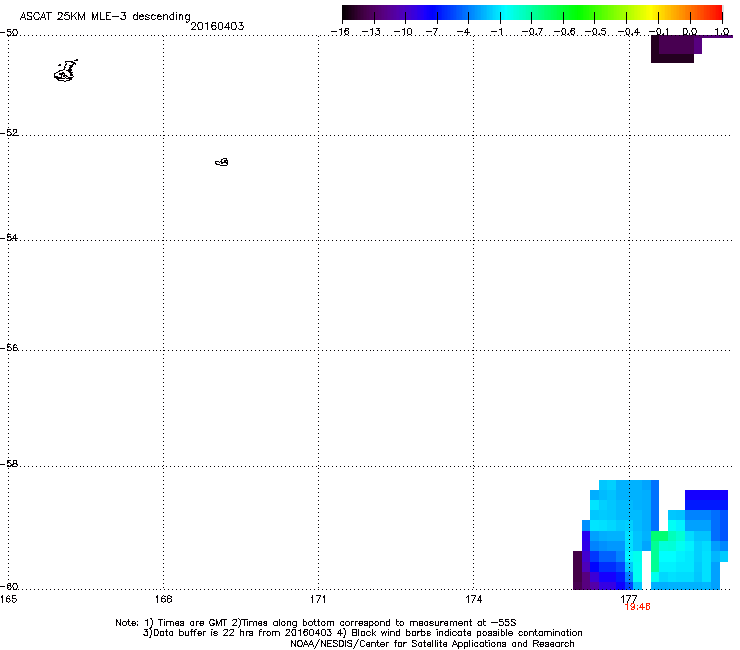Image resolution: width=740 pixels, height=650 pixels.
Task: Click the large island outline near latitude -51
Action: click(66, 71)
